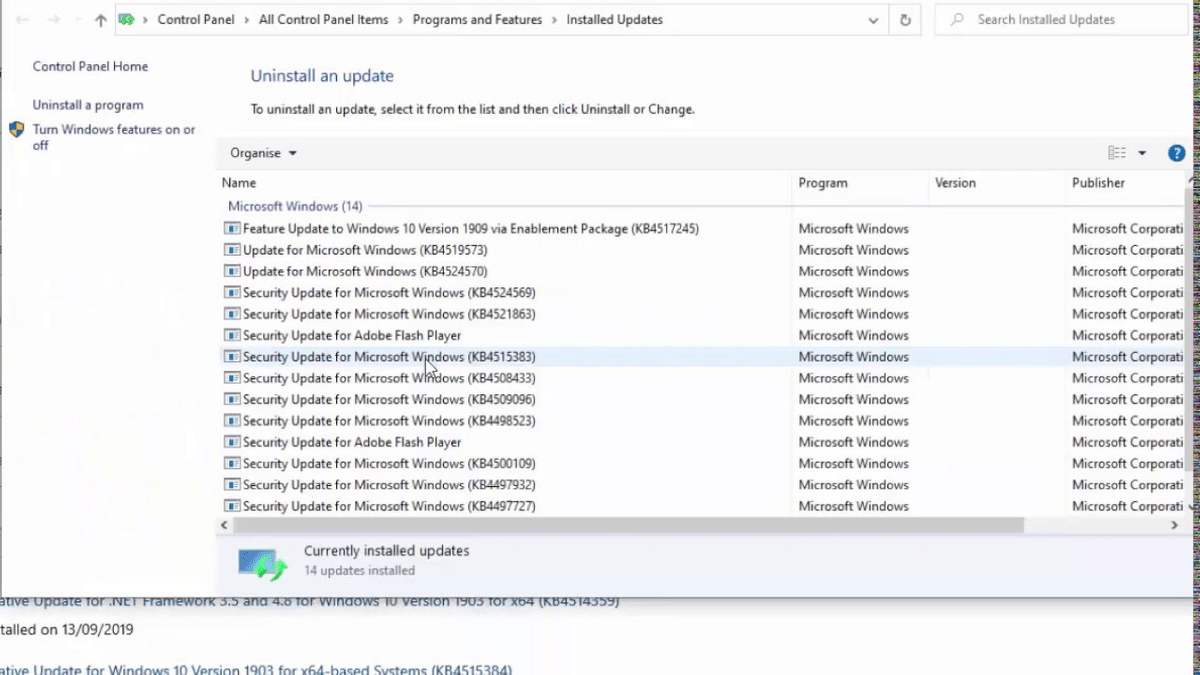Select Security Update for Microsoft Windows (KB4500109)

point(389,463)
